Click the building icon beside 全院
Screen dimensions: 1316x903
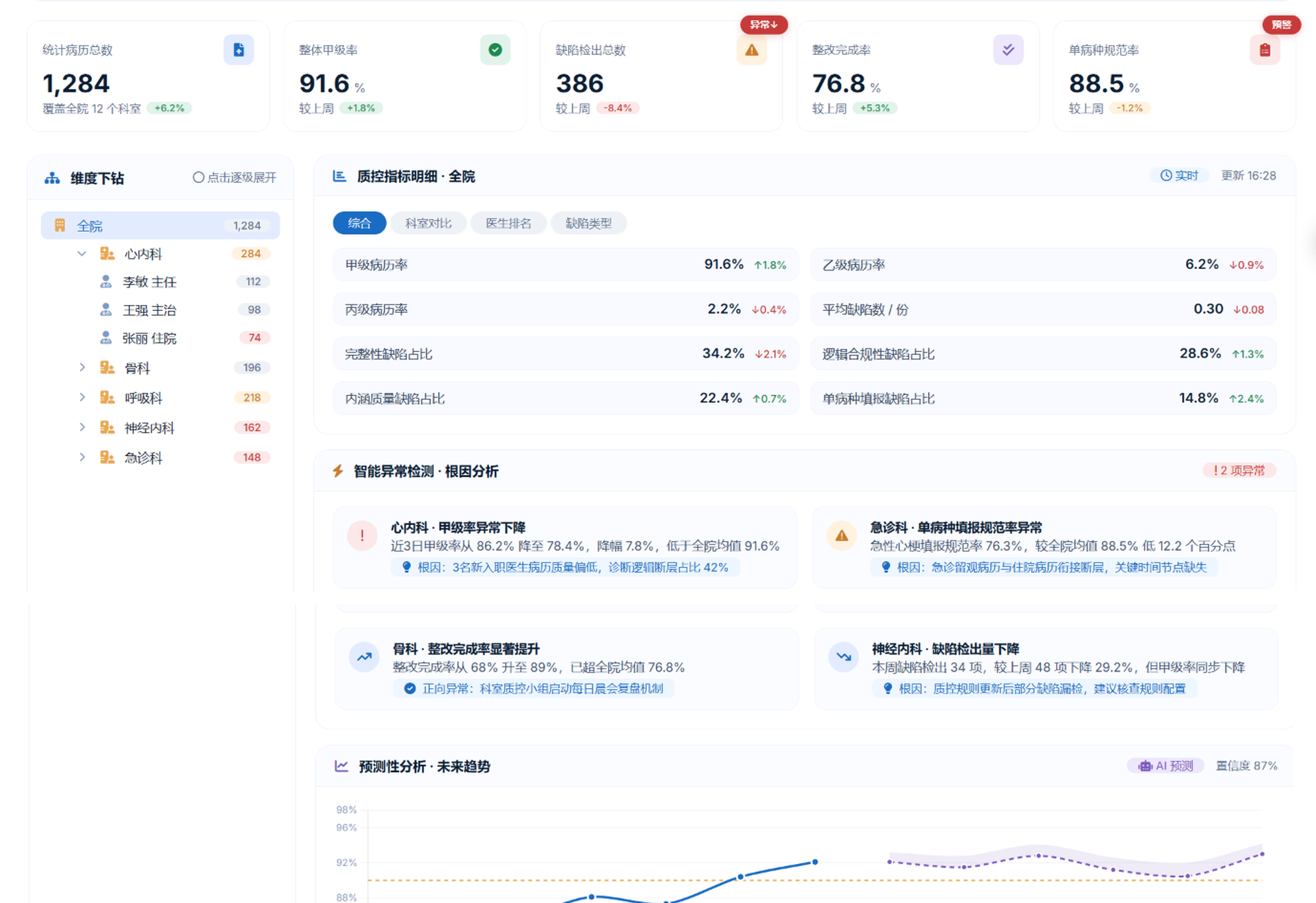60,225
